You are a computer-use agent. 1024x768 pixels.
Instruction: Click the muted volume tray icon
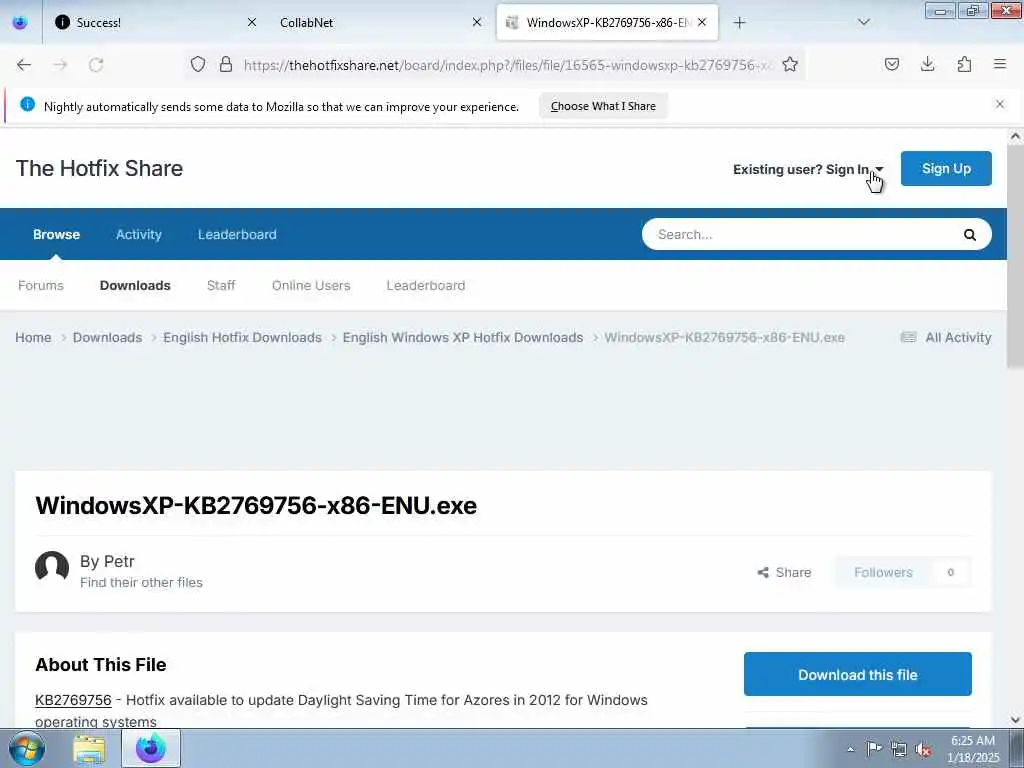(x=923, y=749)
